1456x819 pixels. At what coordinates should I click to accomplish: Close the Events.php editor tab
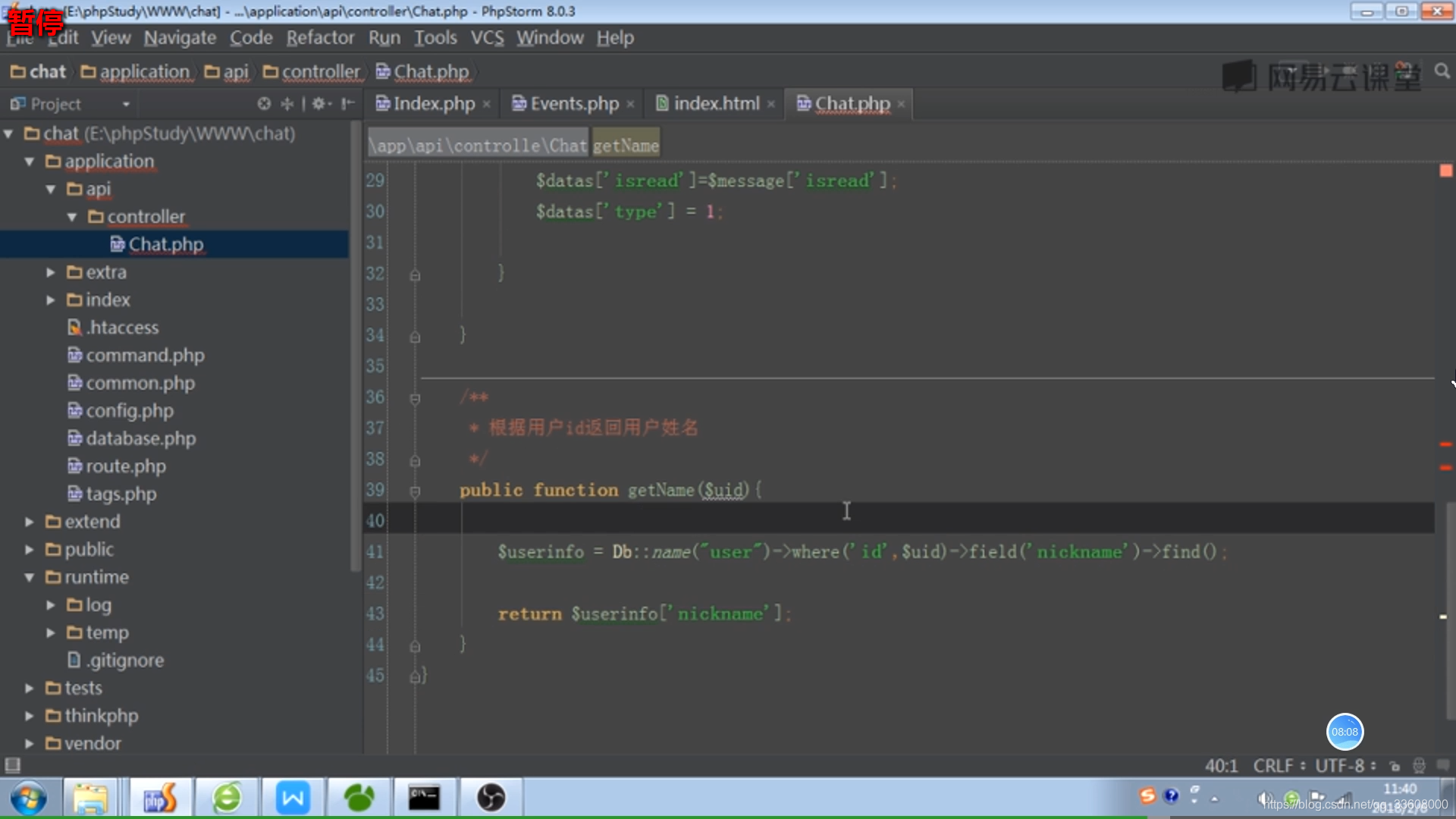coord(630,105)
